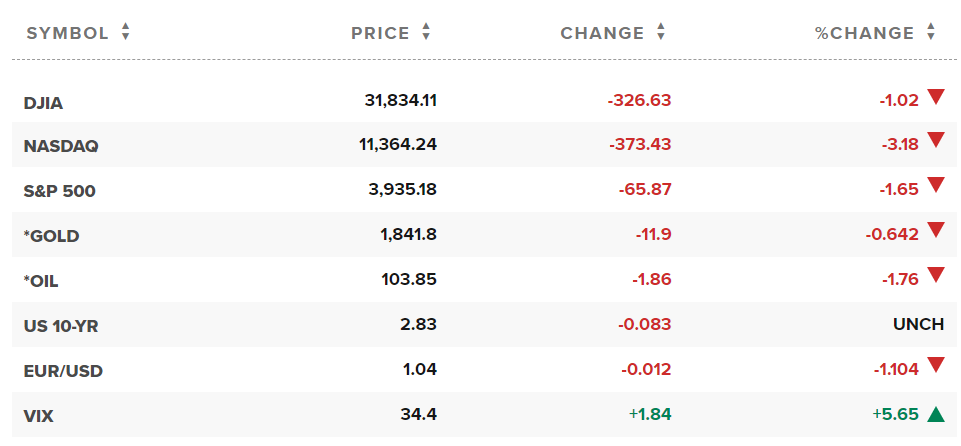Click the sort arrows beside CHANGE header

click(660, 33)
